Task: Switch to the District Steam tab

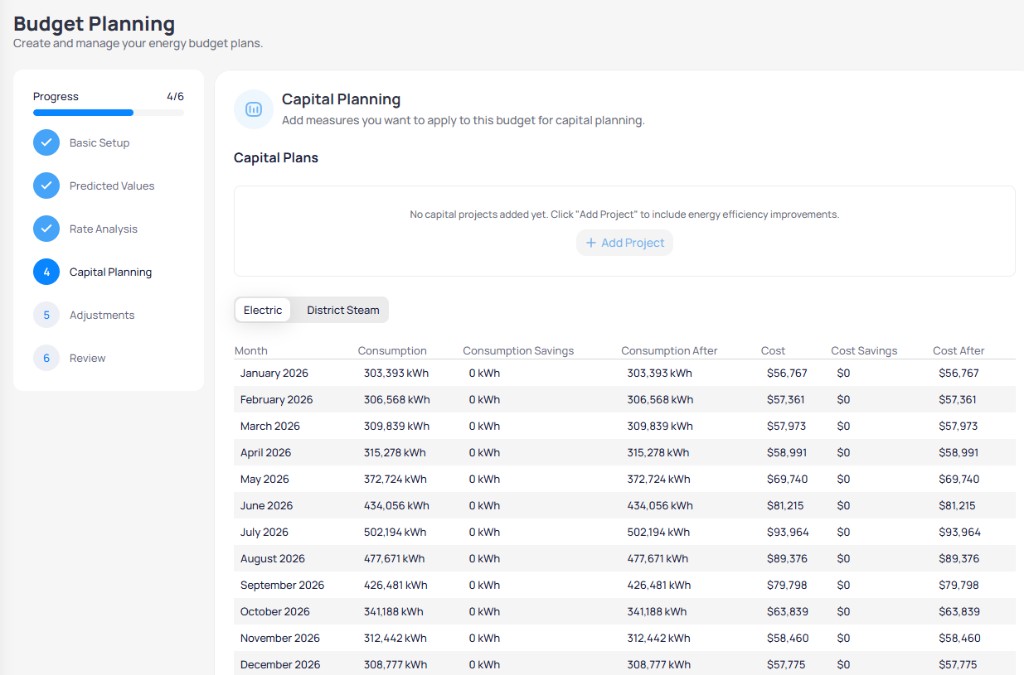Action: 343,310
